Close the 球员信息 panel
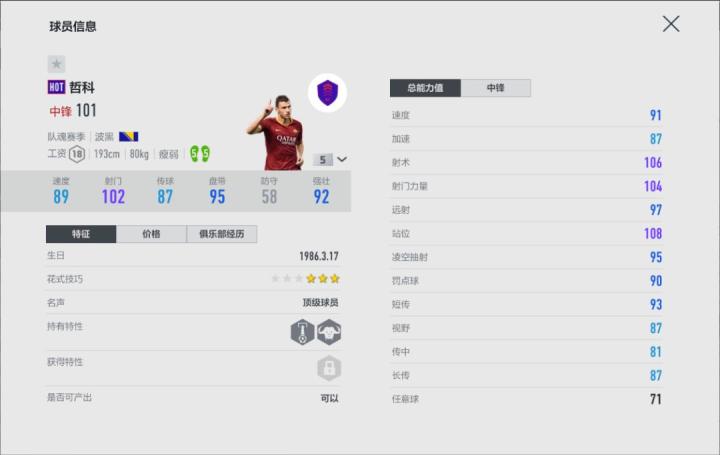 671,24
